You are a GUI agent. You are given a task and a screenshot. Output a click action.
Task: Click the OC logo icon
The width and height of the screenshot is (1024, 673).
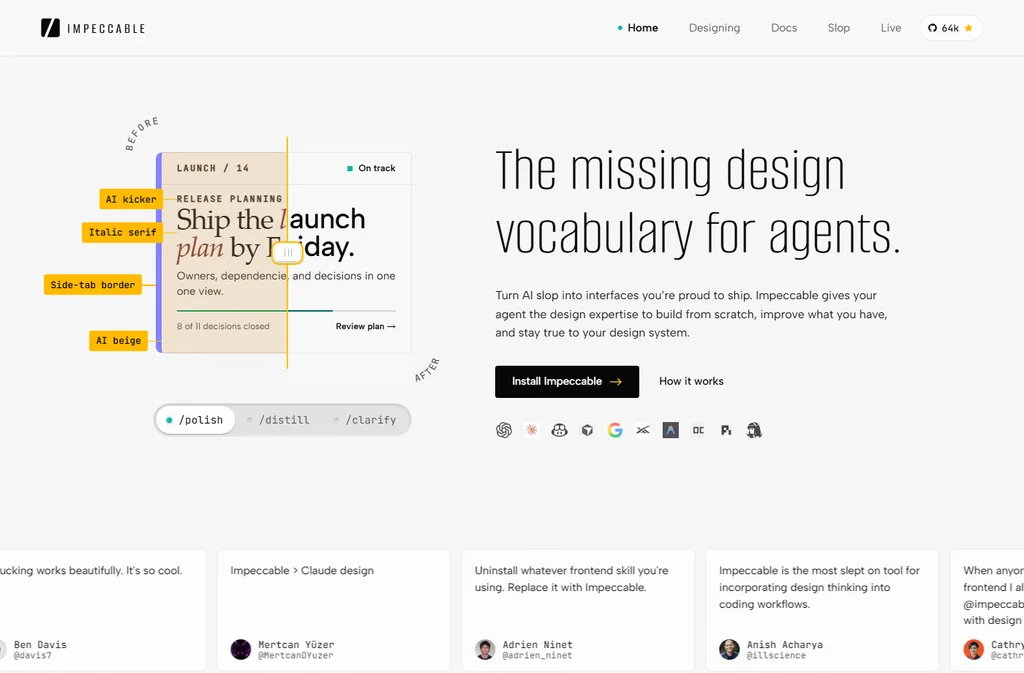coord(698,430)
